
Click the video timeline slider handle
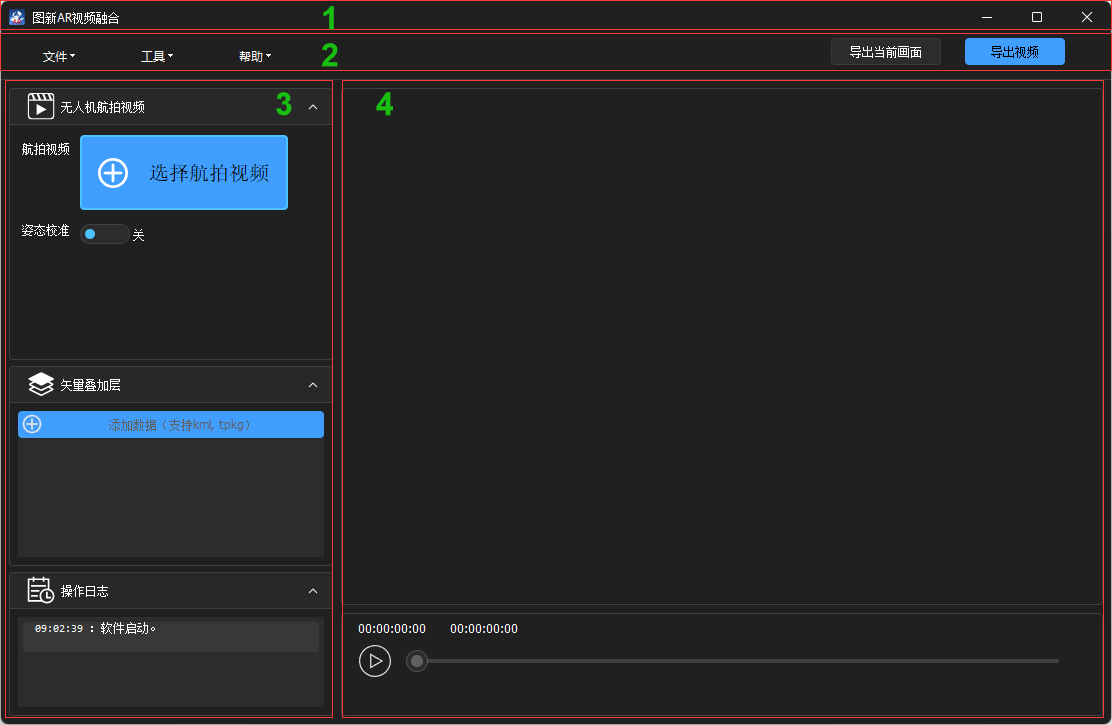click(x=417, y=661)
